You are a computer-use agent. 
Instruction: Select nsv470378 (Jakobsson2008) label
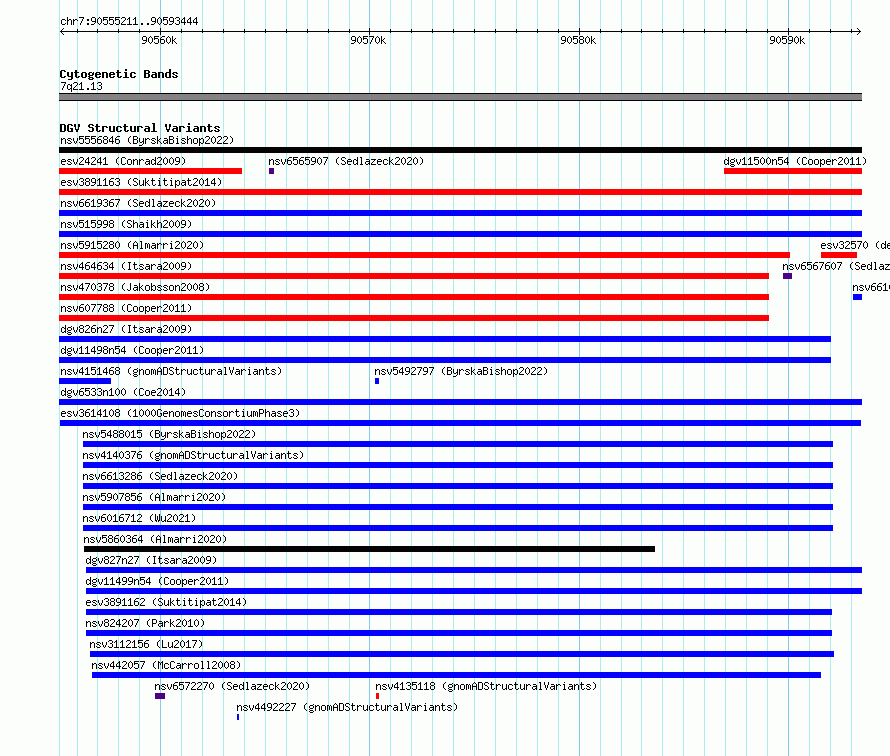click(x=135, y=287)
